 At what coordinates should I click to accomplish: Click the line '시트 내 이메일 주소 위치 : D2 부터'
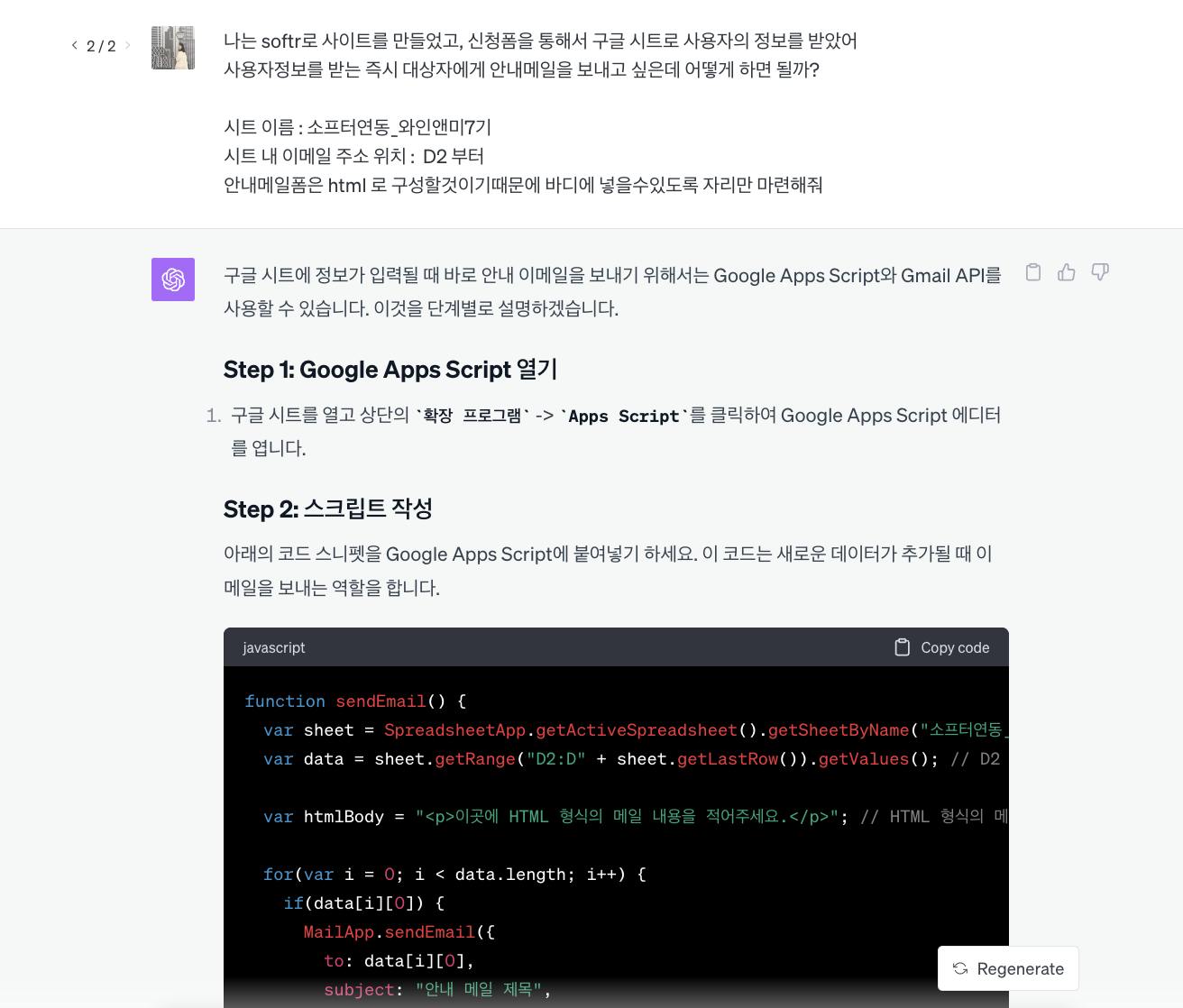point(353,156)
